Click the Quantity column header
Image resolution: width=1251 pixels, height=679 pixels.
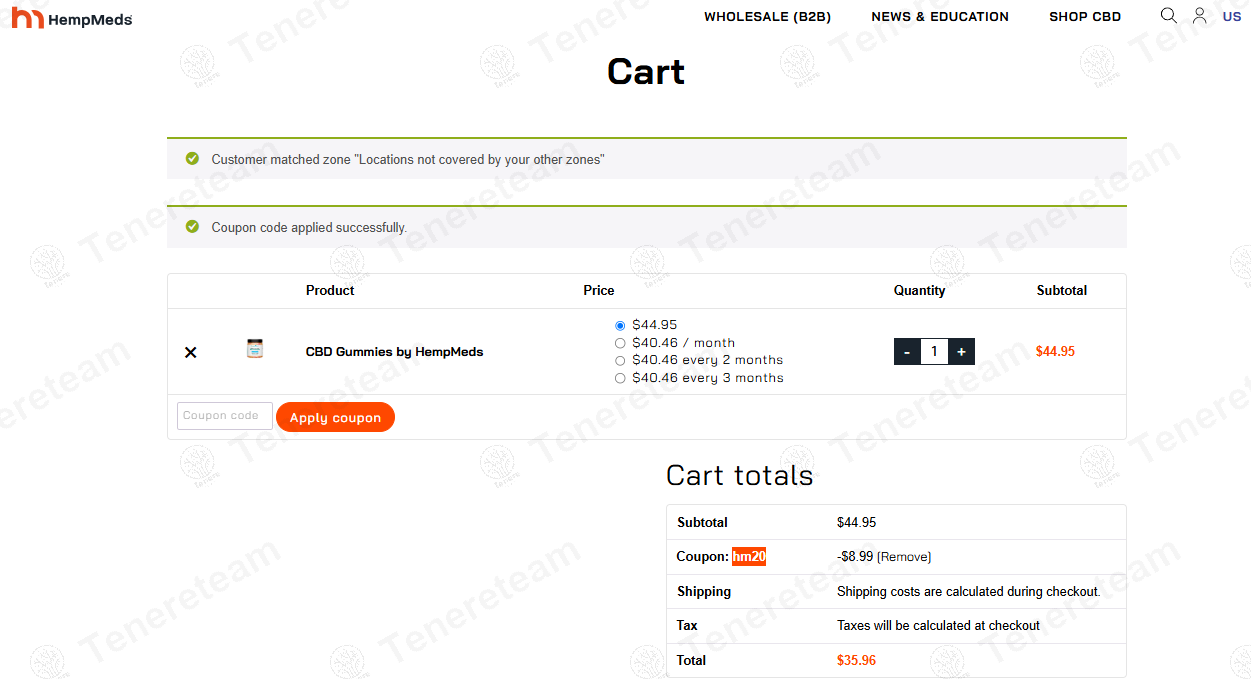tap(919, 291)
